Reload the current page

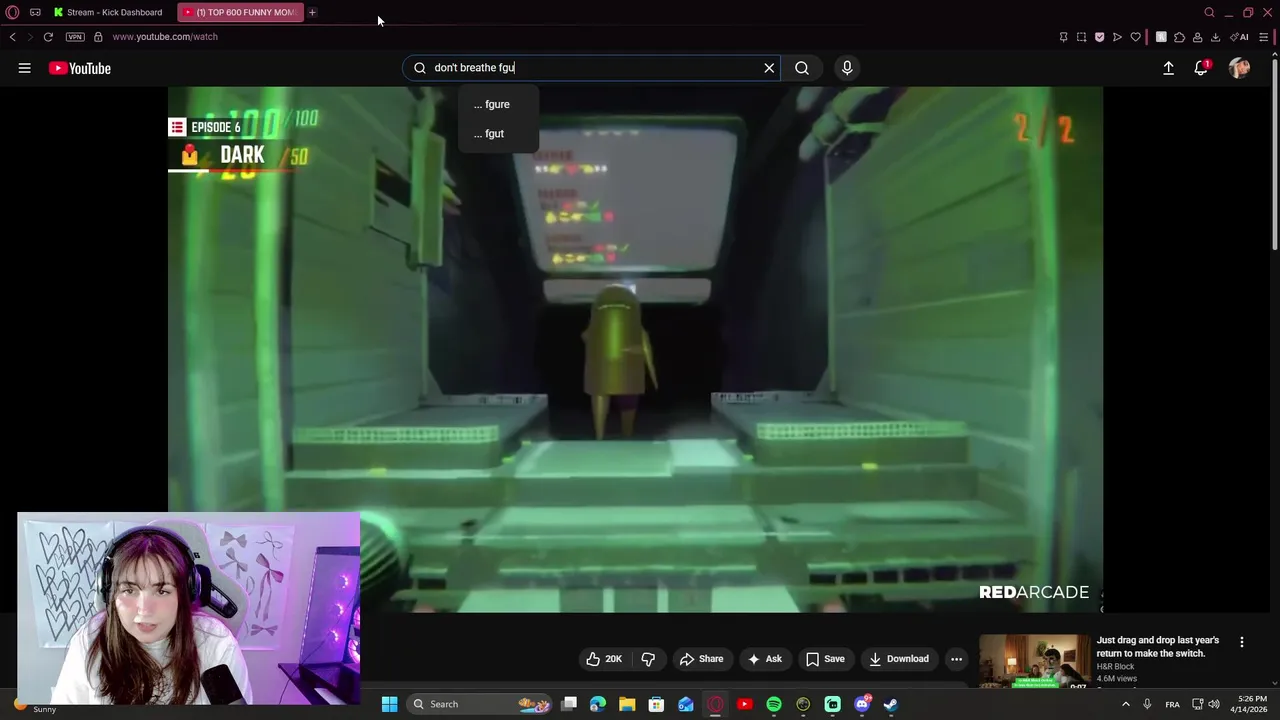48,37
